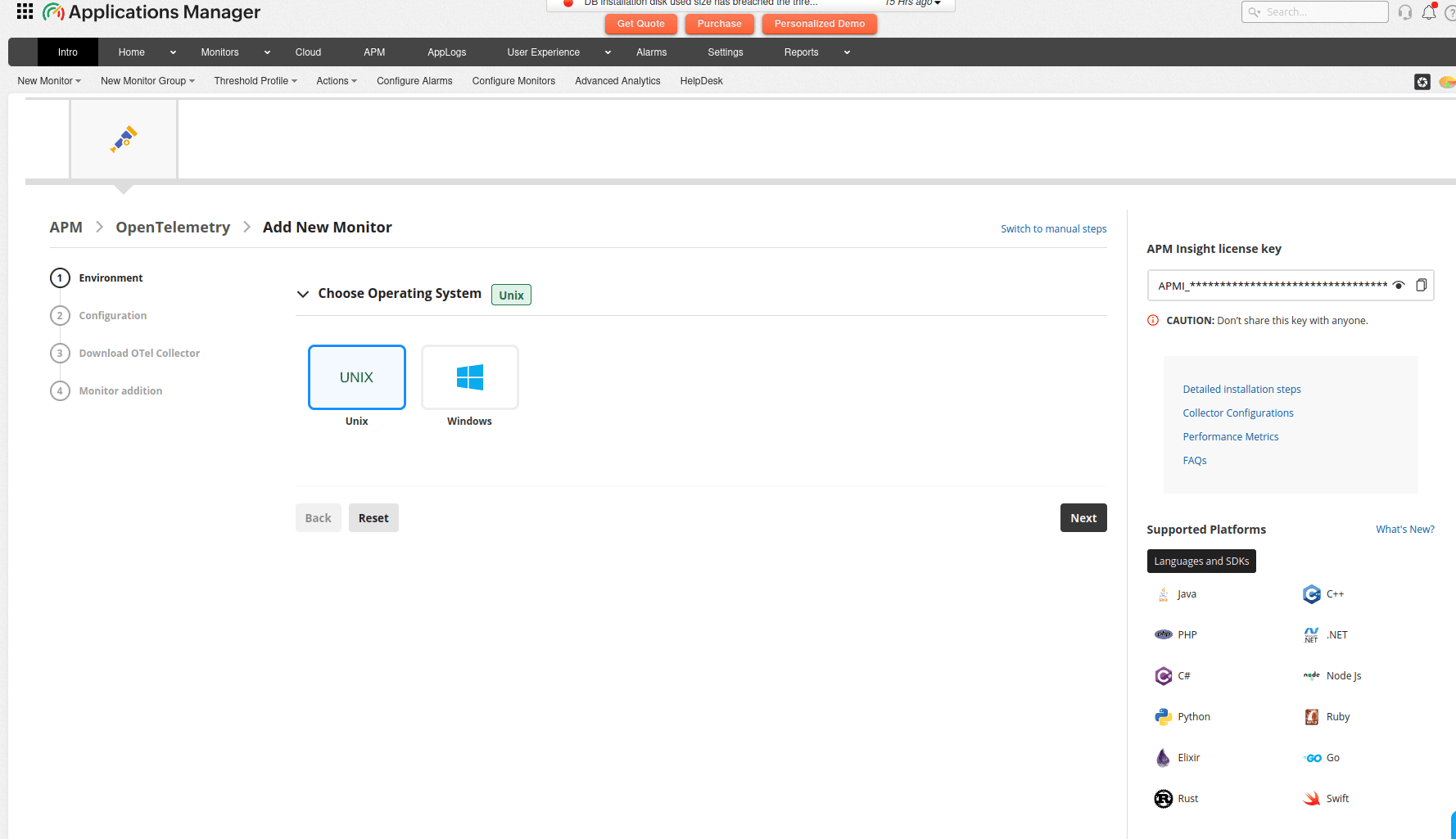This screenshot has height=839, width=1456.
Task: Open Advanced Analytics
Action: [617, 81]
